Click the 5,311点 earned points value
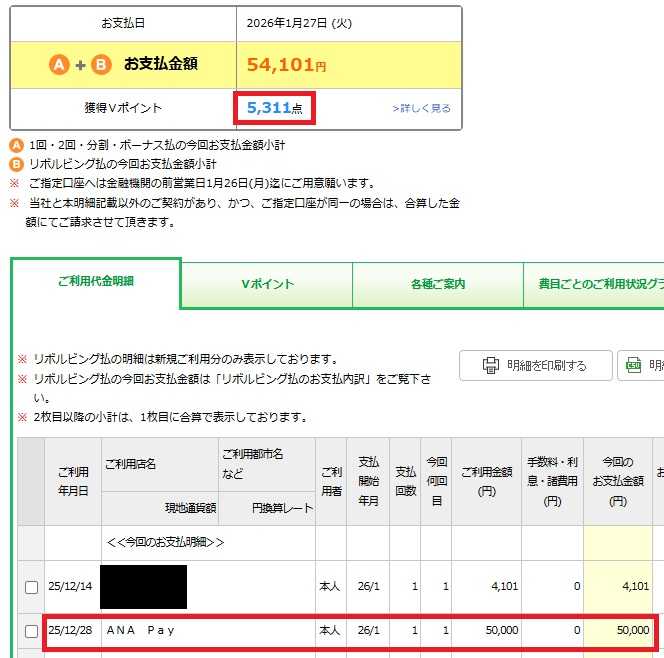Image resolution: width=664 pixels, height=658 pixels. [x=274, y=108]
